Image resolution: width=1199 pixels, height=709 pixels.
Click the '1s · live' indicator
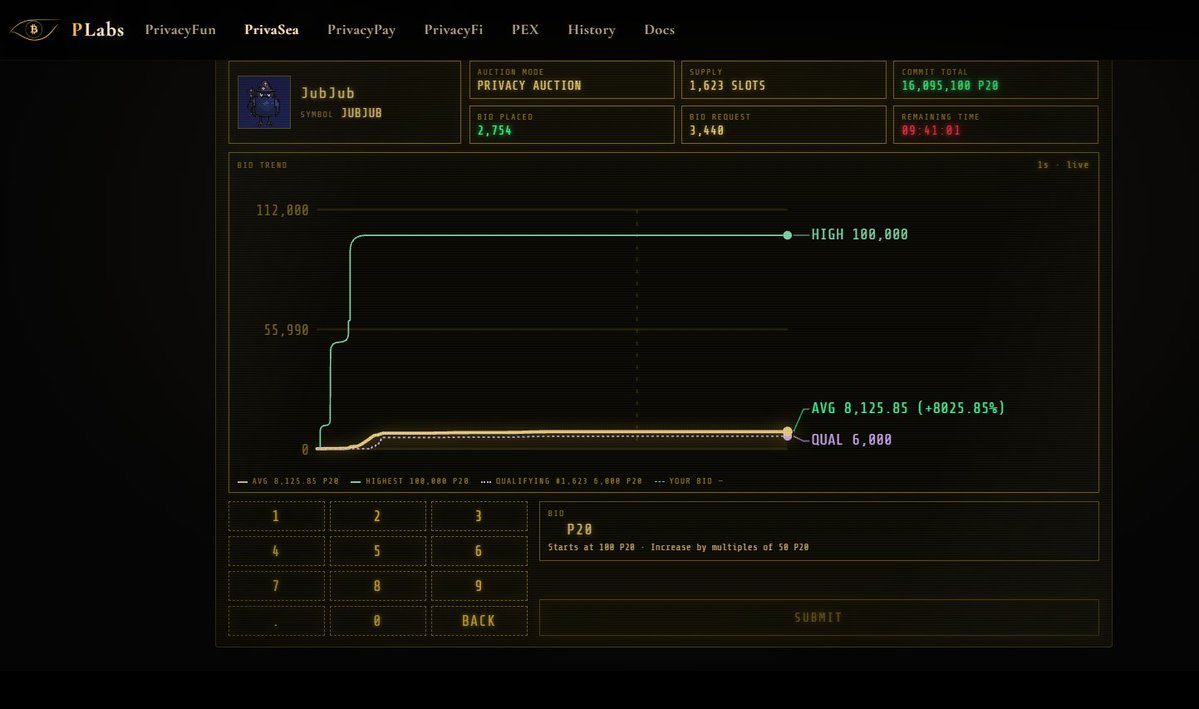coord(1063,165)
